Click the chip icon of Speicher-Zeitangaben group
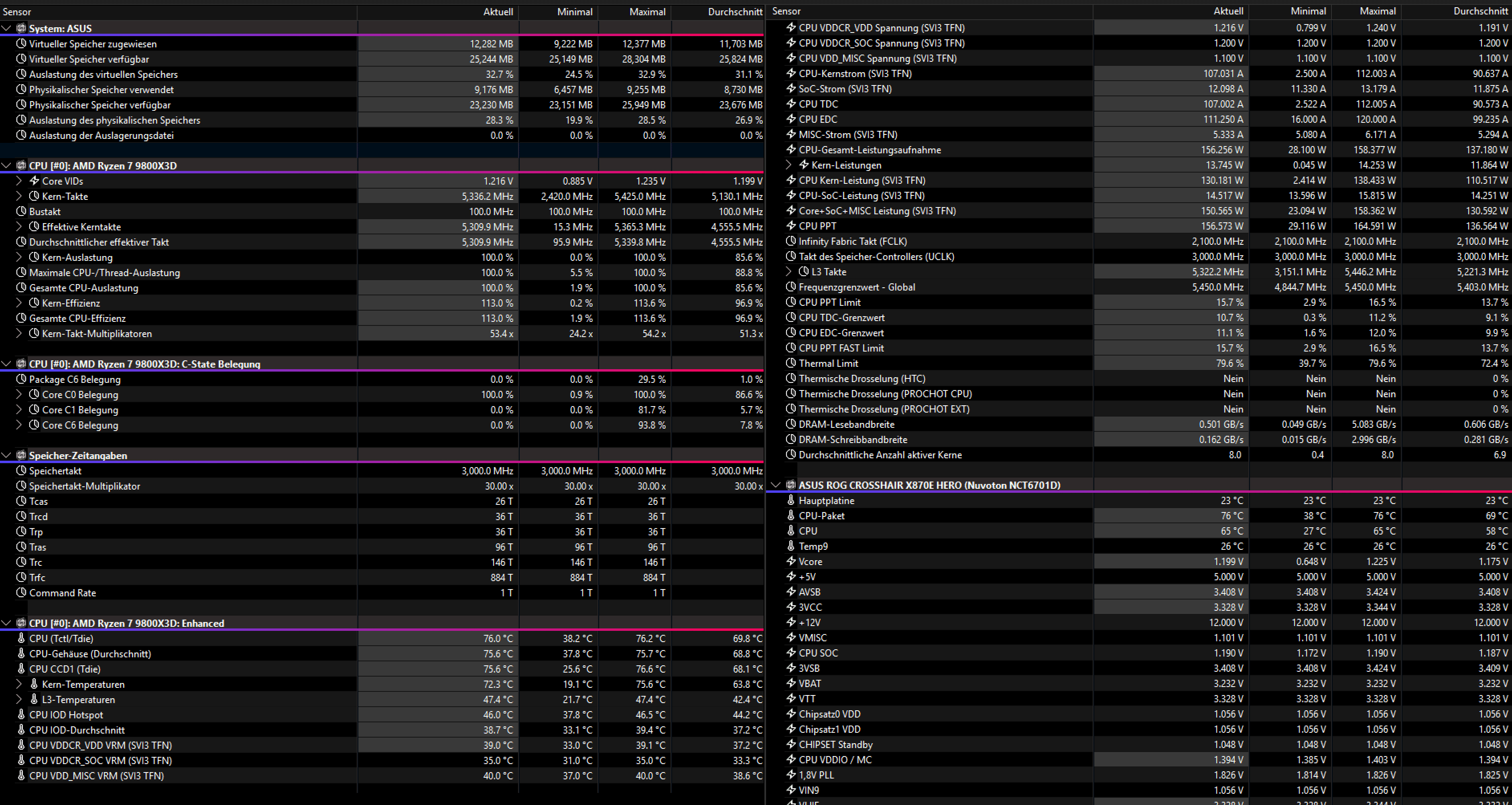This screenshot has width=1512, height=805. [x=21, y=455]
